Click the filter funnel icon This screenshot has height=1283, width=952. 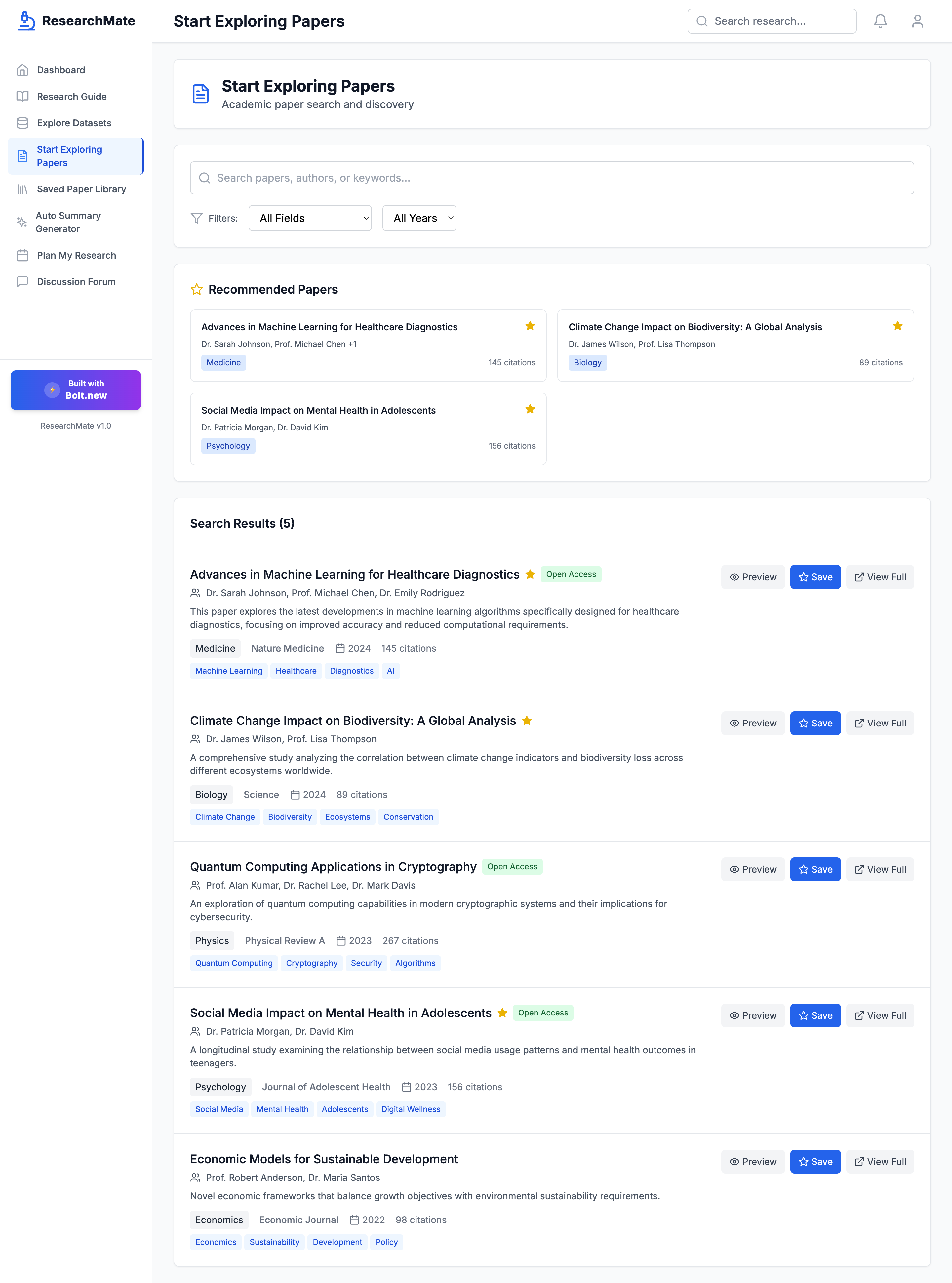point(196,218)
